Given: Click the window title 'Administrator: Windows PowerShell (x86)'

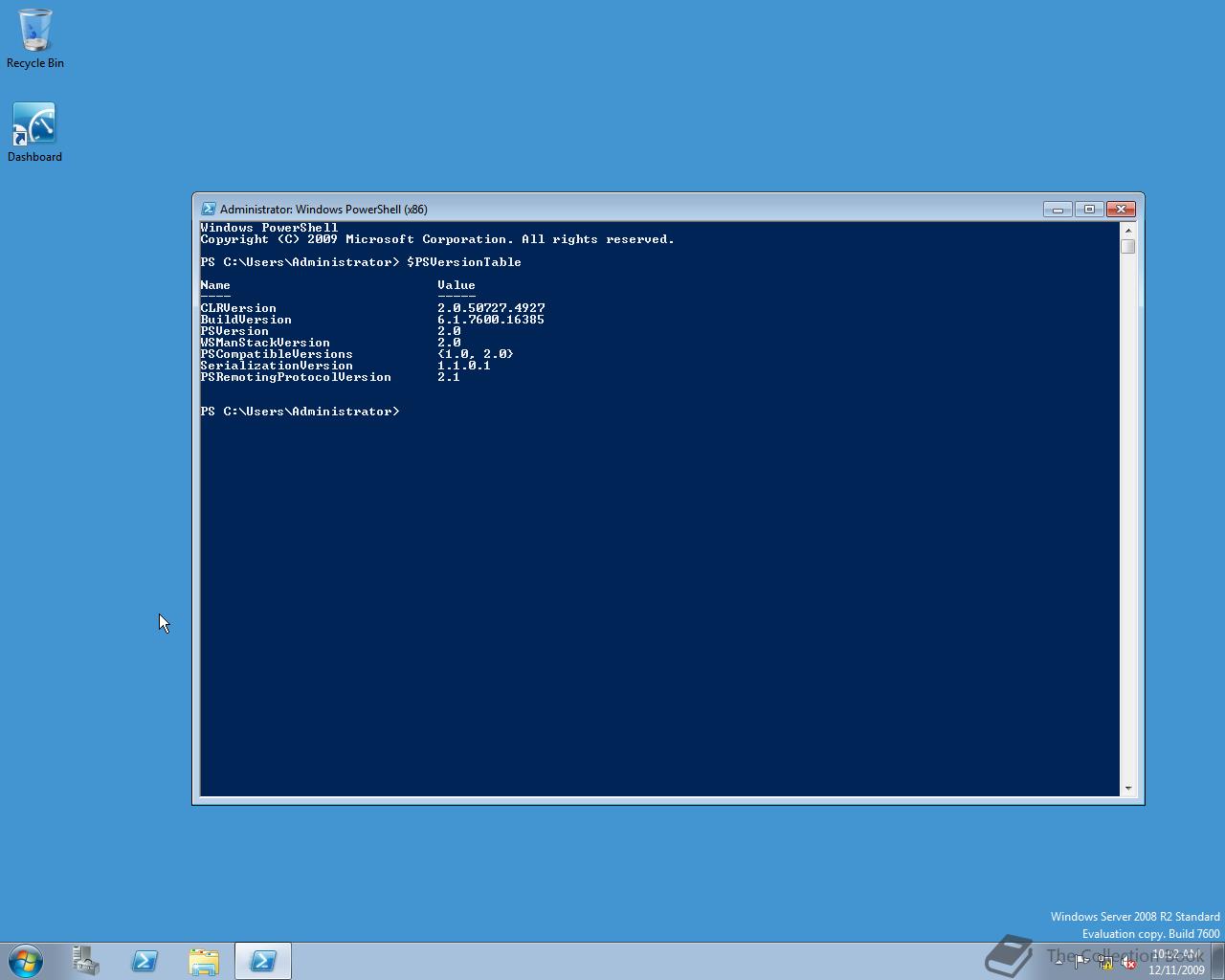Looking at the screenshot, I should pos(323,210).
